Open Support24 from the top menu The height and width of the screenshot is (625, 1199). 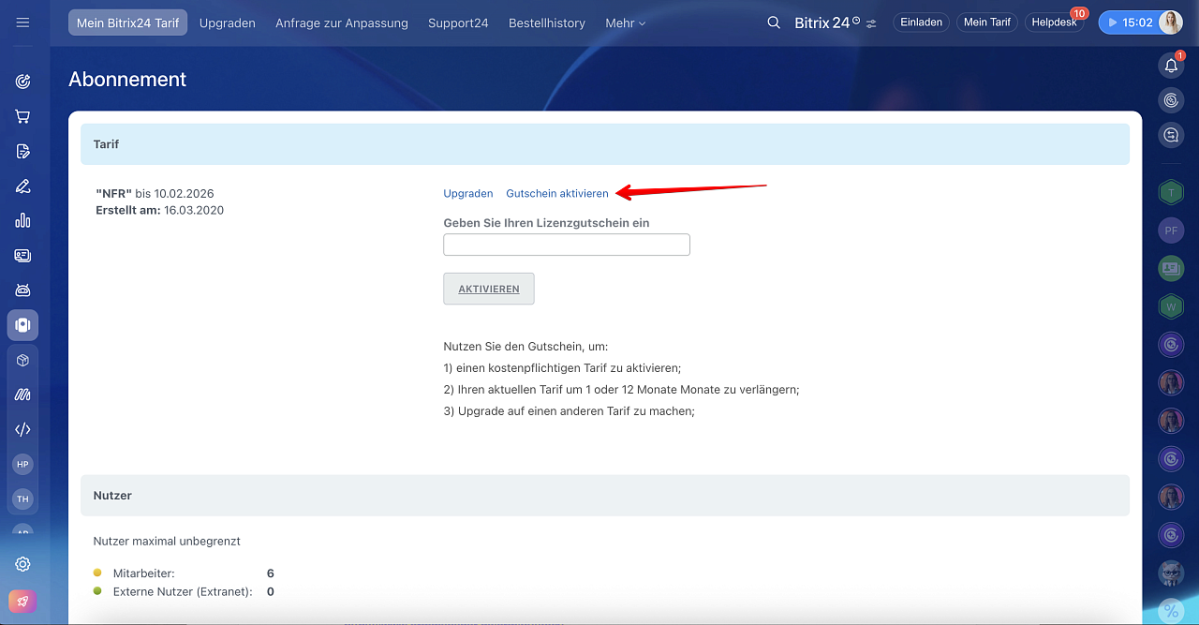(458, 22)
